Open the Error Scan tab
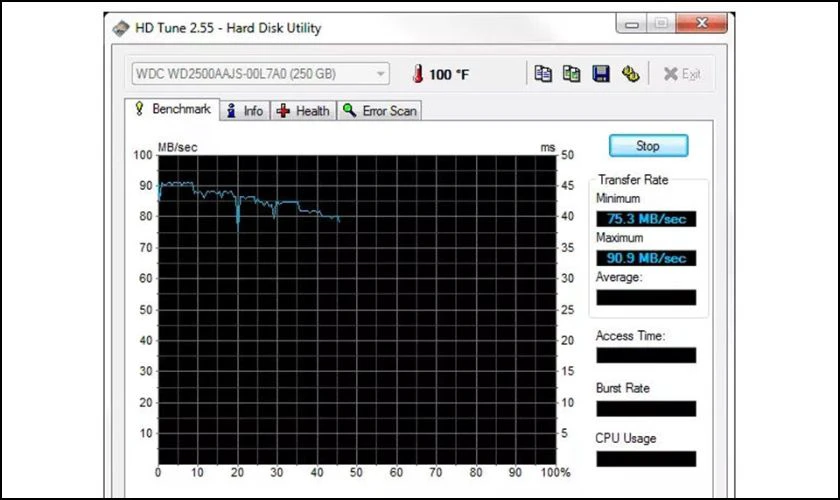The image size is (840, 500). 379,111
